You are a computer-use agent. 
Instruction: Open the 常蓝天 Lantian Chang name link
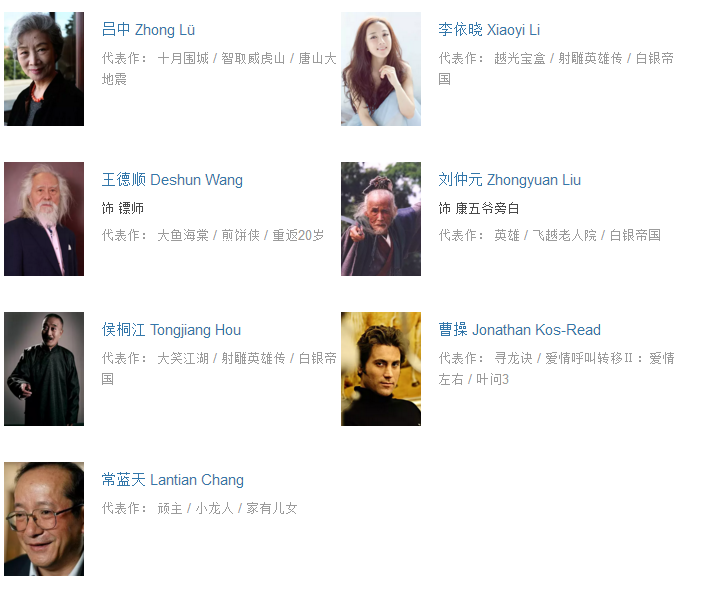173,480
